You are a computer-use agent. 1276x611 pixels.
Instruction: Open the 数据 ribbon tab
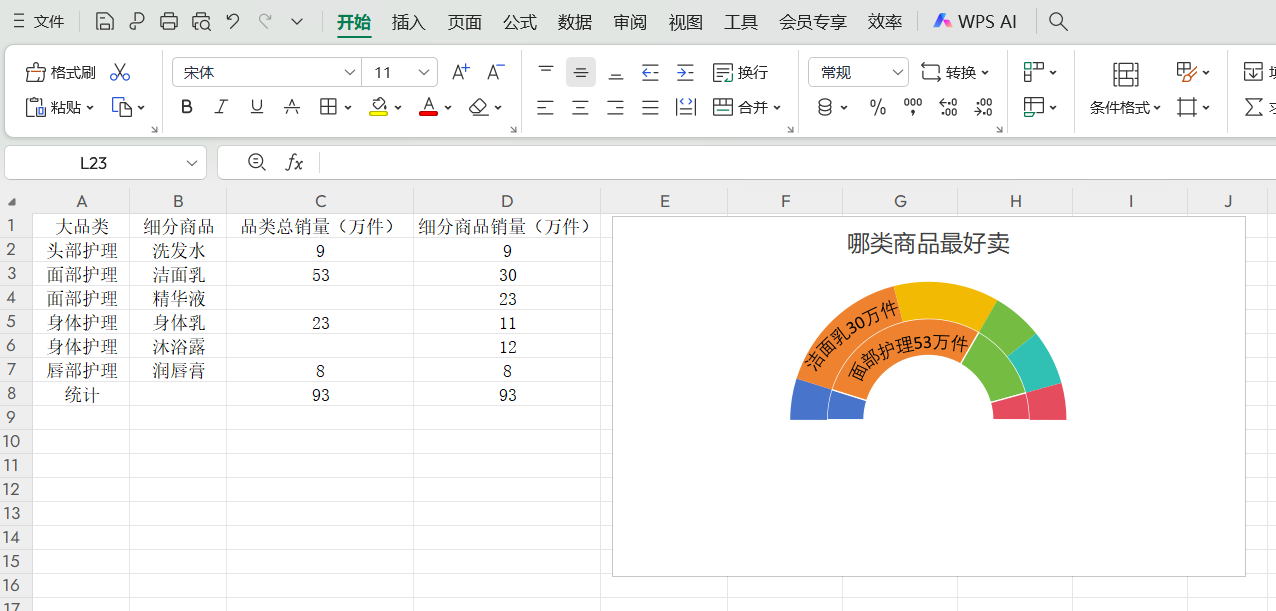point(575,21)
